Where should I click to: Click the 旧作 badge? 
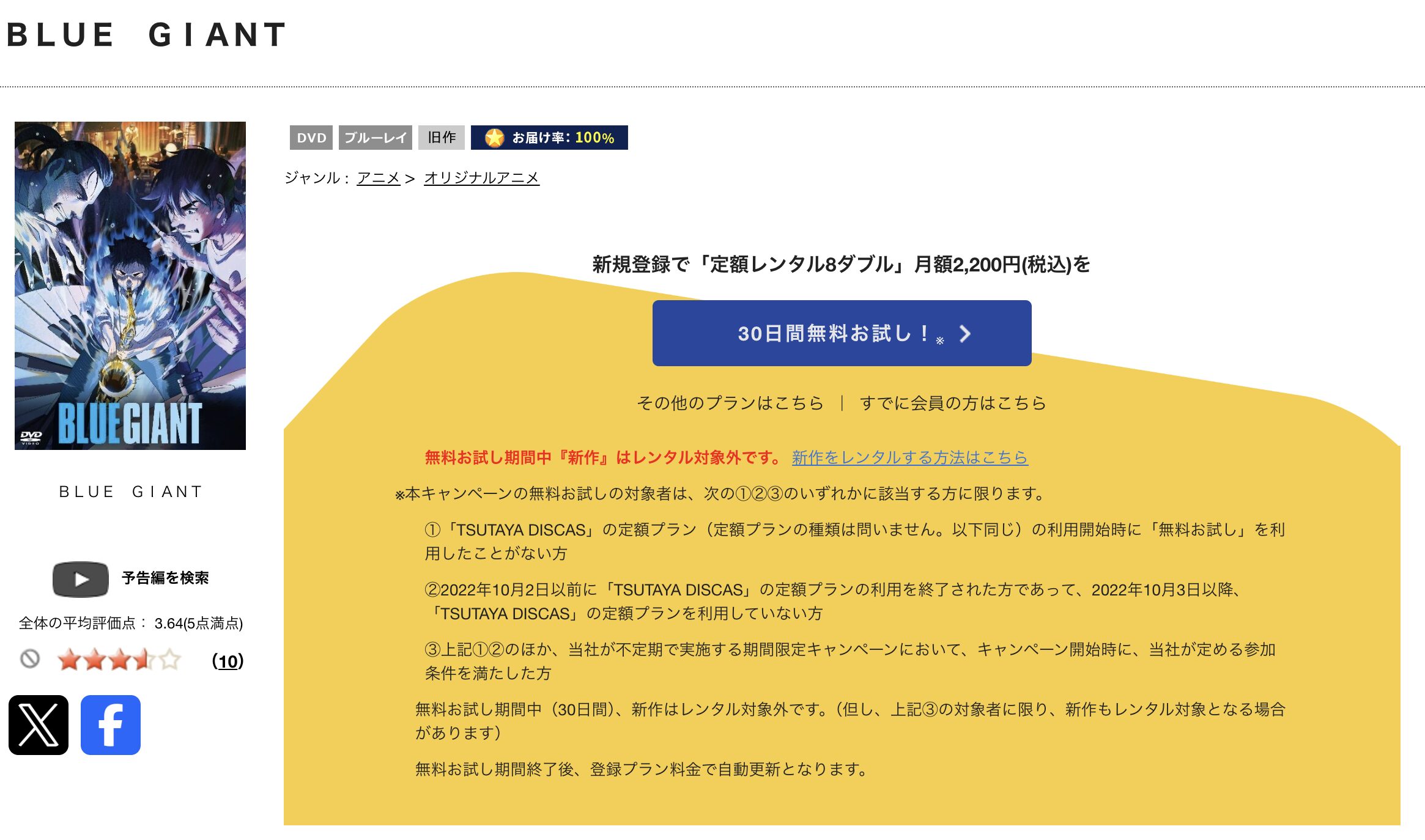[442, 138]
